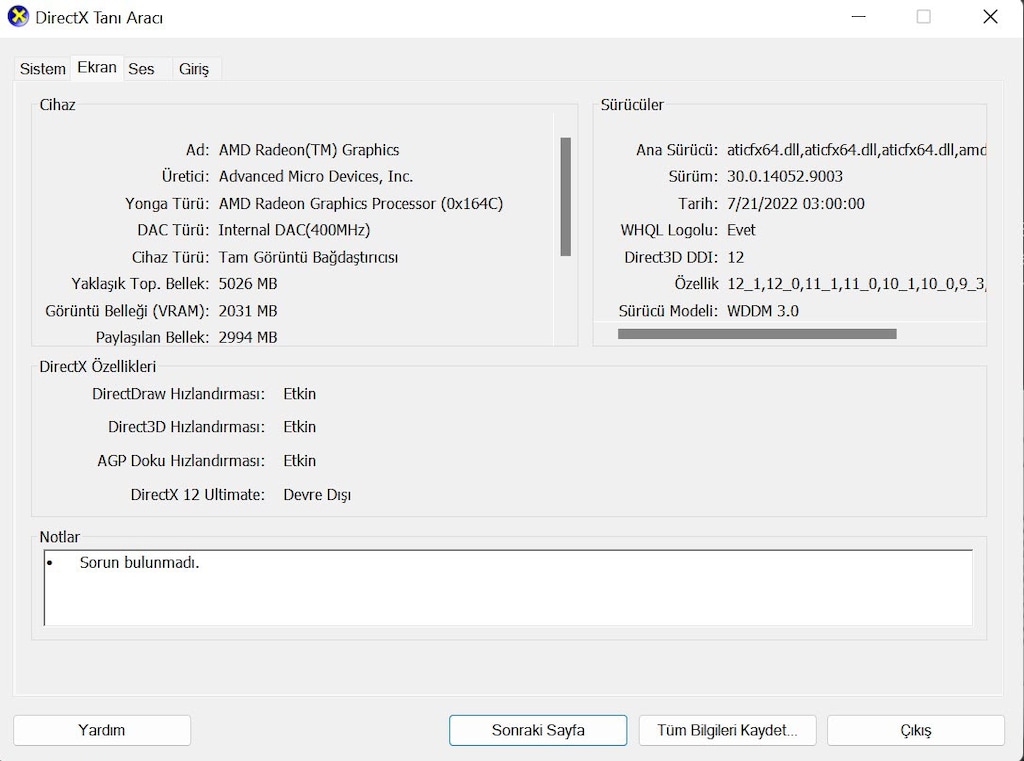The height and width of the screenshot is (761, 1024).
Task: Click 'Sorun bulunmadı.' note text
Action: tap(139, 562)
